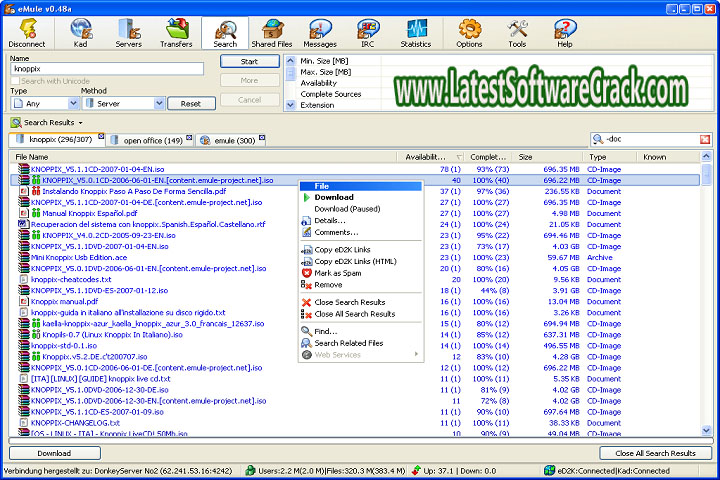Click the search Name input field
The width and height of the screenshot is (720, 480).
107,69
